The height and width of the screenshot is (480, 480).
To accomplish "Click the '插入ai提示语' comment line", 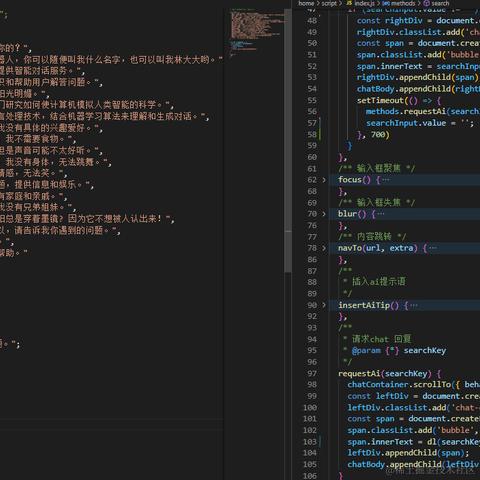I will tap(379, 282).
